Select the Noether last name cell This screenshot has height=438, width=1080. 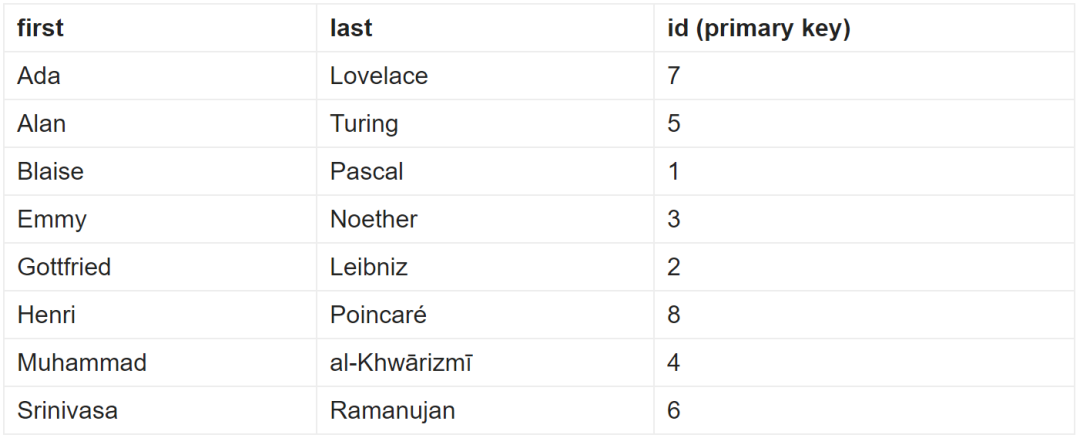coord(374,219)
